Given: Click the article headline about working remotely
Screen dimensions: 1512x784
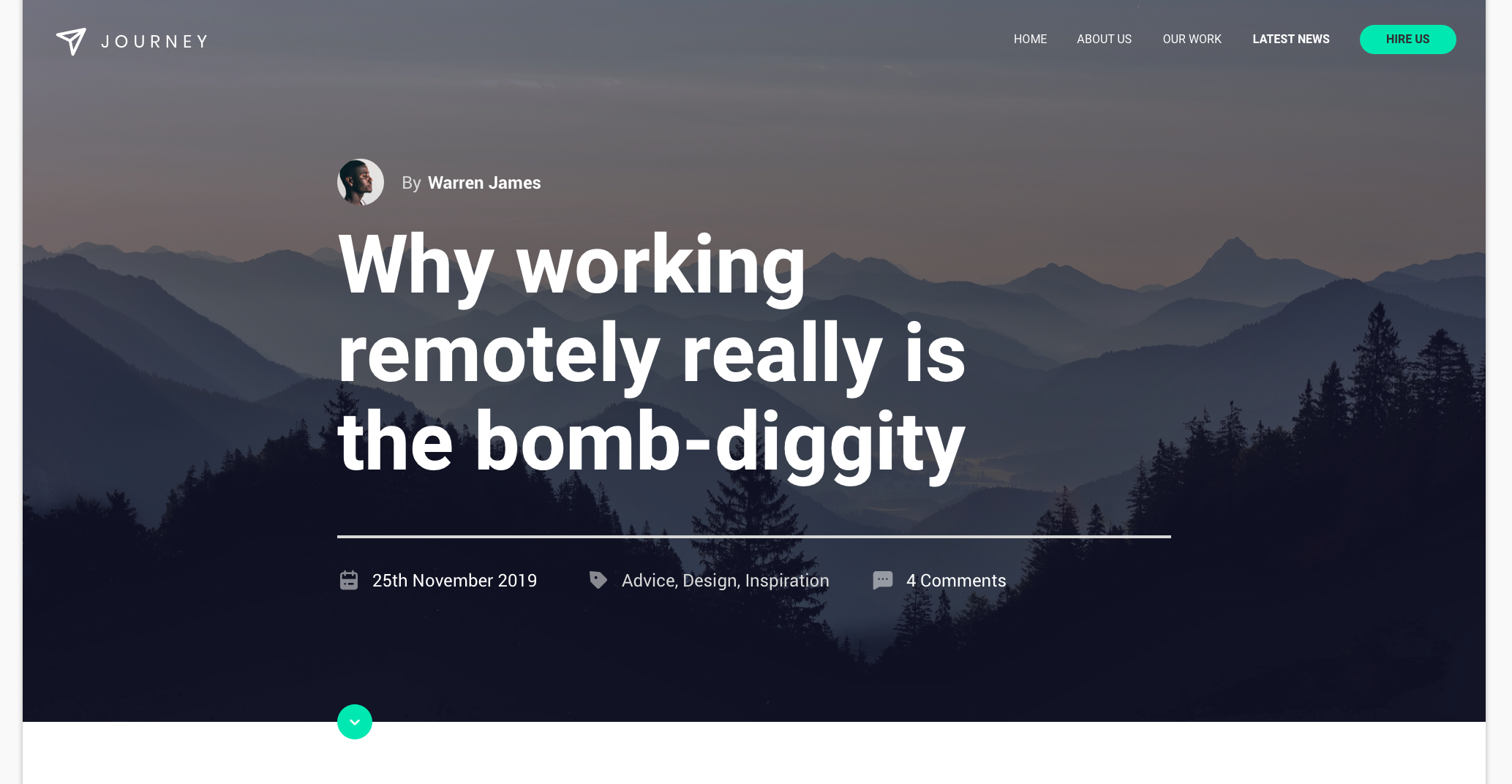Looking at the screenshot, I should [x=651, y=355].
